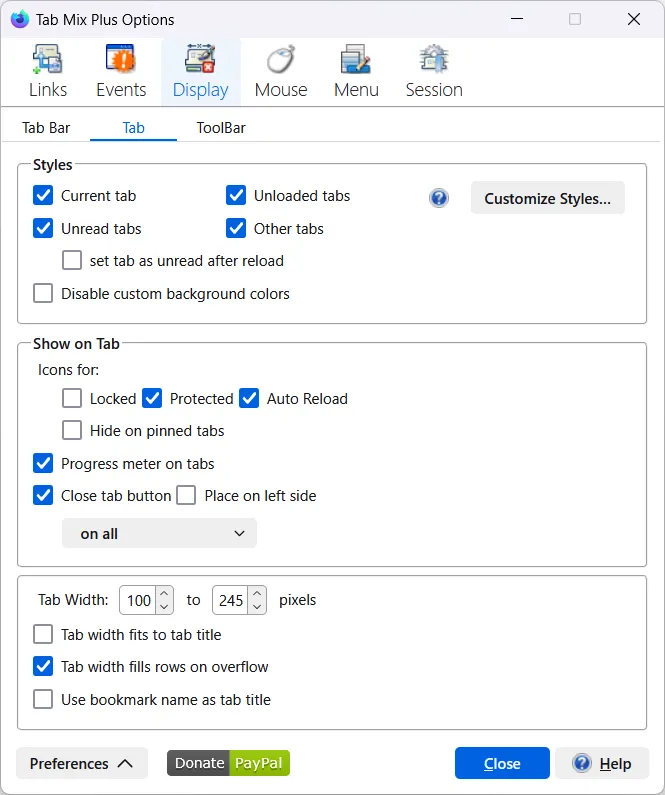Decrease the maximum tab width value
The height and width of the screenshot is (795, 665).
(x=257, y=607)
